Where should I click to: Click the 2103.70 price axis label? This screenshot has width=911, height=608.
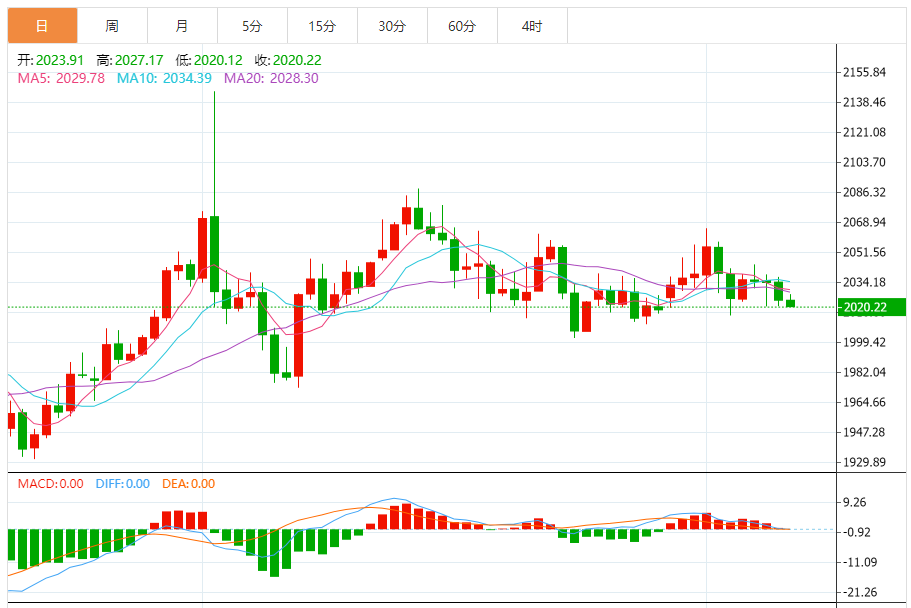(x=865, y=162)
